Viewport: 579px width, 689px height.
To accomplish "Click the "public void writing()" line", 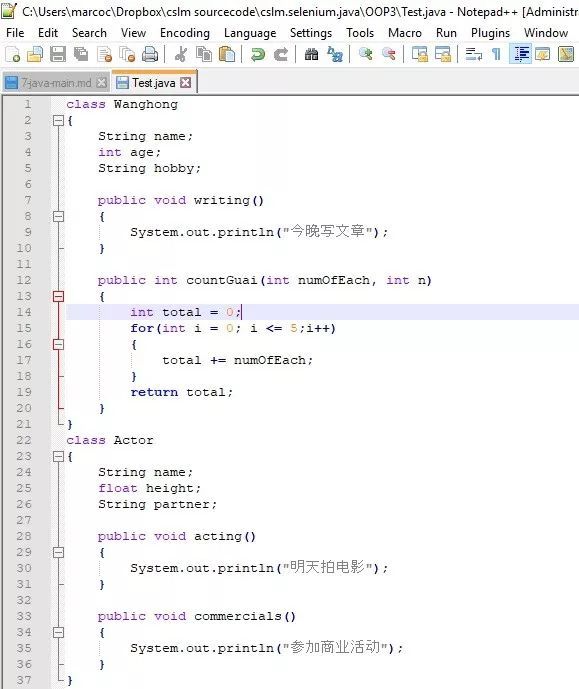I will click(181, 200).
